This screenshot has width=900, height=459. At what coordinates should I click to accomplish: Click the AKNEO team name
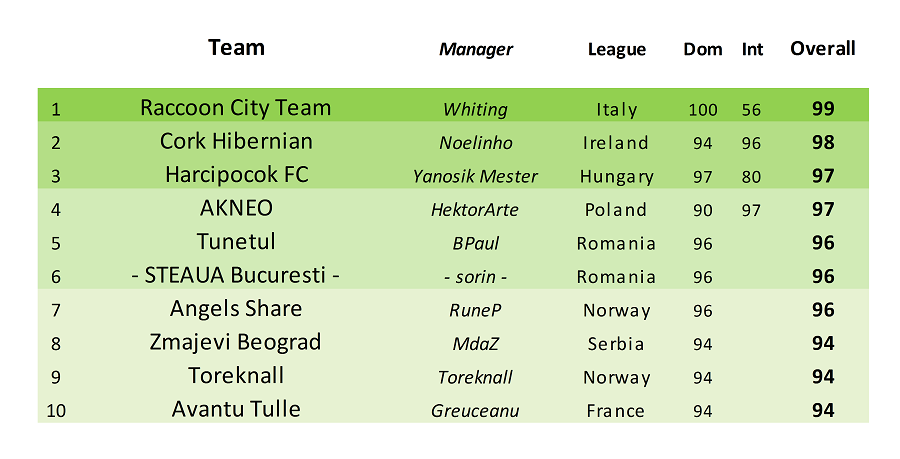coord(236,208)
